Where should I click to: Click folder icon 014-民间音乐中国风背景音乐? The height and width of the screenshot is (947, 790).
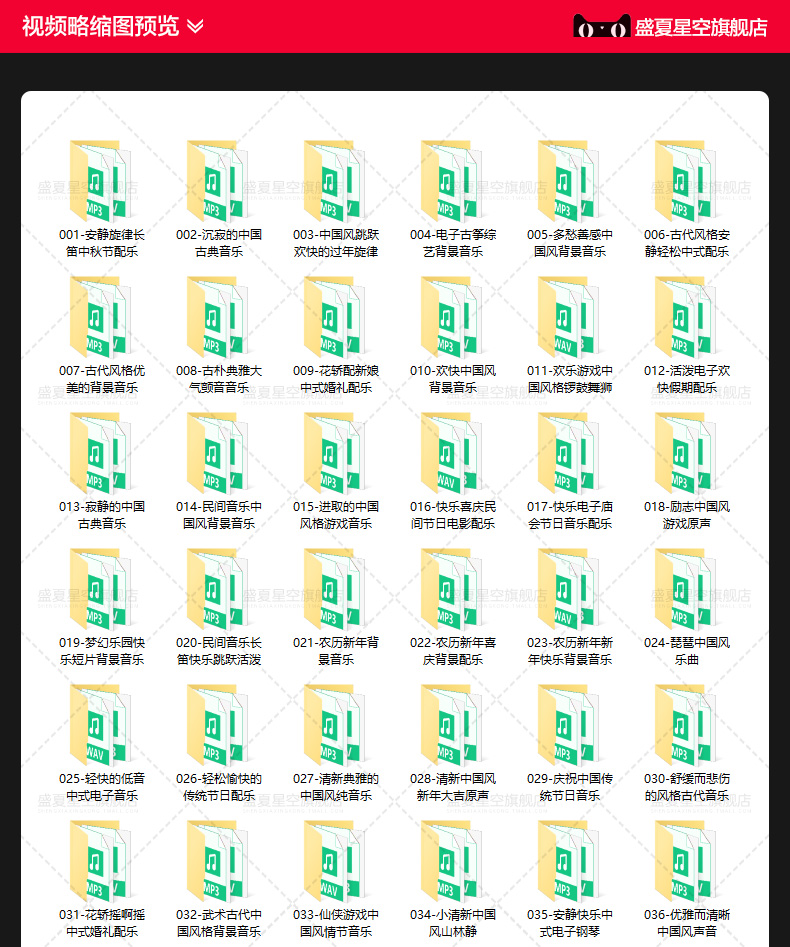coord(218,453)
